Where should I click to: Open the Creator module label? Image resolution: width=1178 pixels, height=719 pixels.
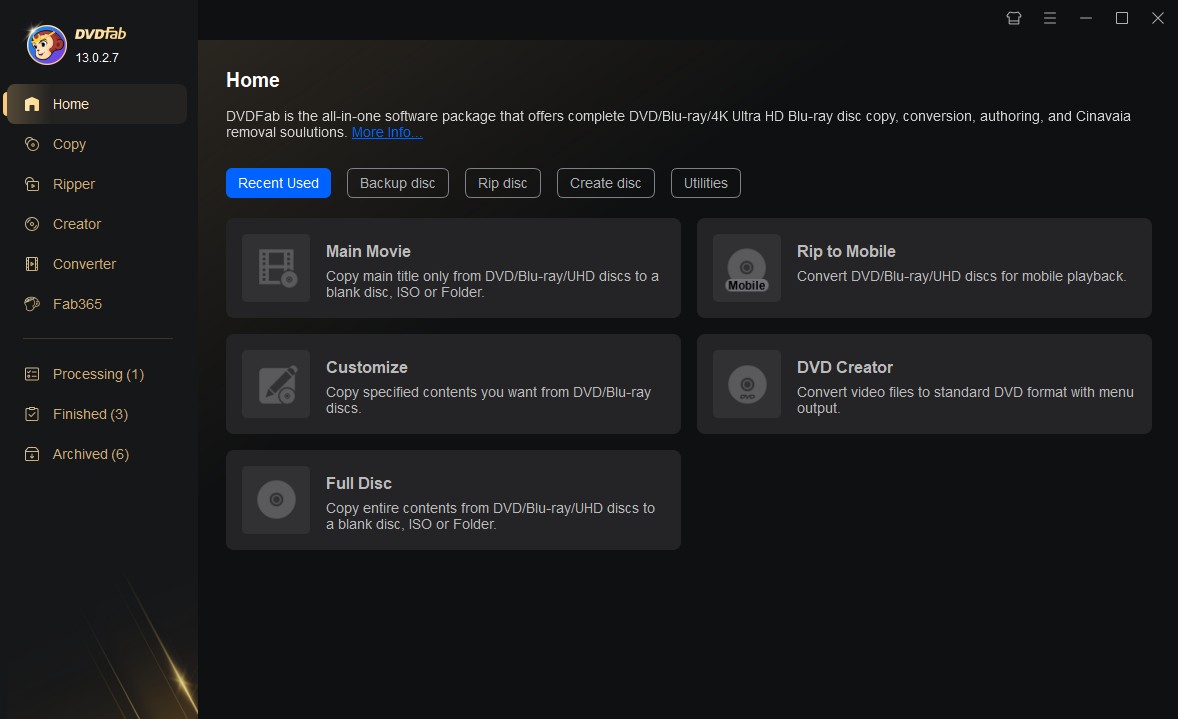77,224
